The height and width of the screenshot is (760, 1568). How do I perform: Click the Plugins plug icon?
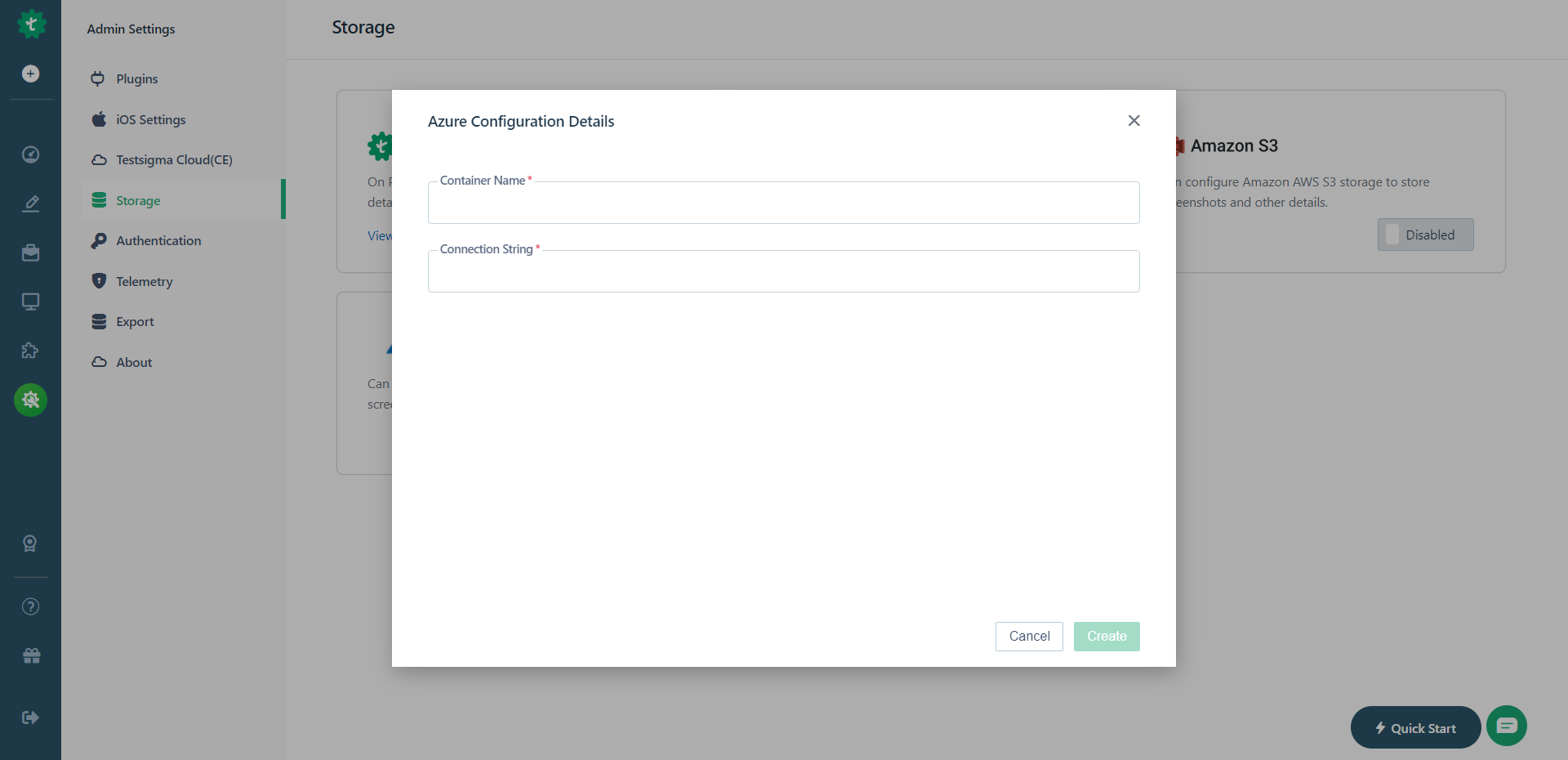[98, 78]
